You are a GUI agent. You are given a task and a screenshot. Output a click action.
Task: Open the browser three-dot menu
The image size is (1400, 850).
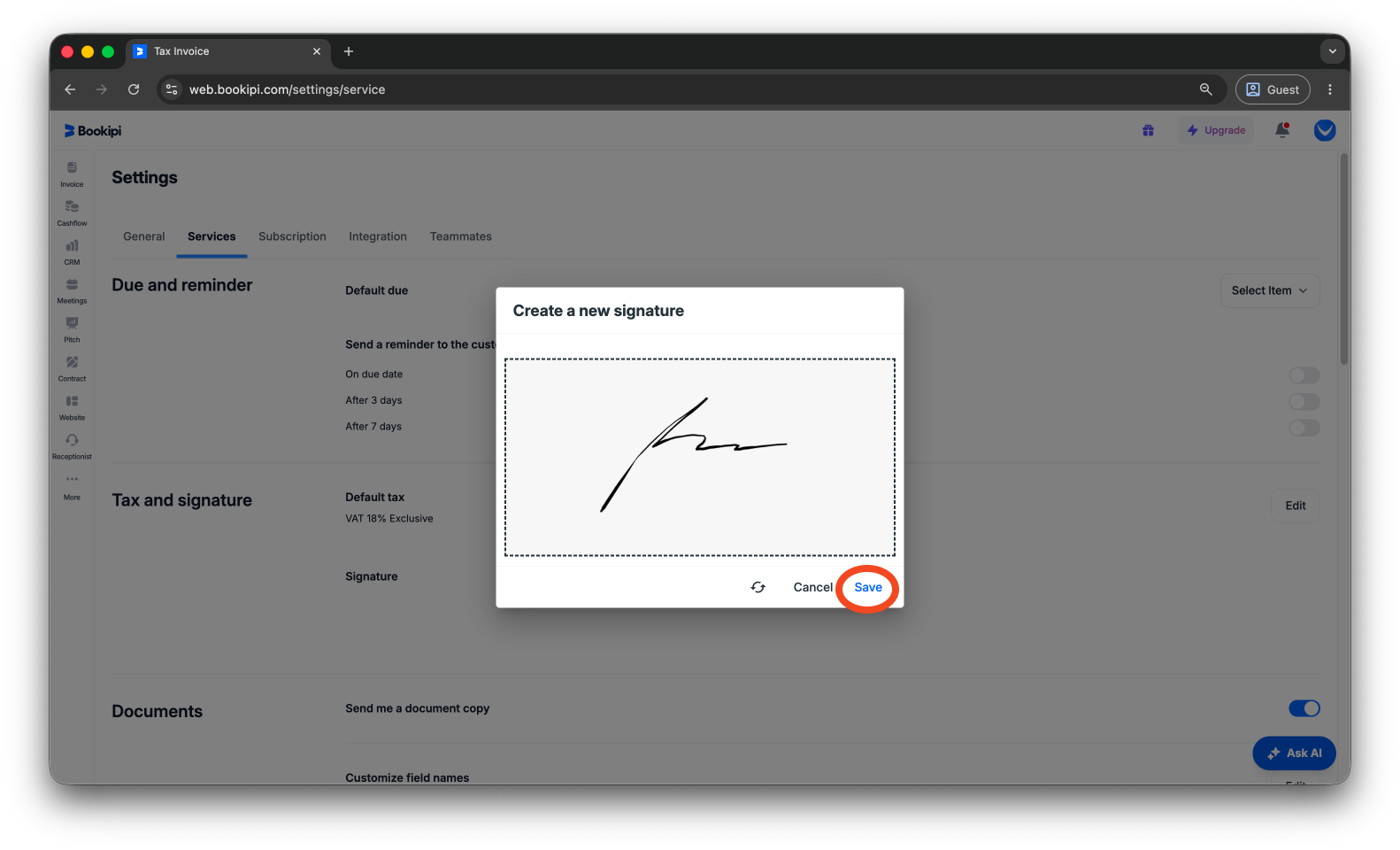[1330, 89]
